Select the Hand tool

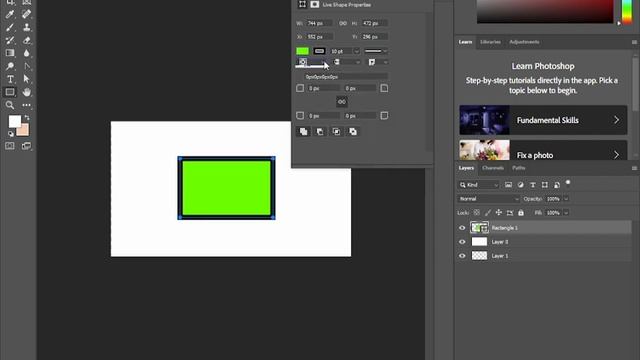coord(27,92)
